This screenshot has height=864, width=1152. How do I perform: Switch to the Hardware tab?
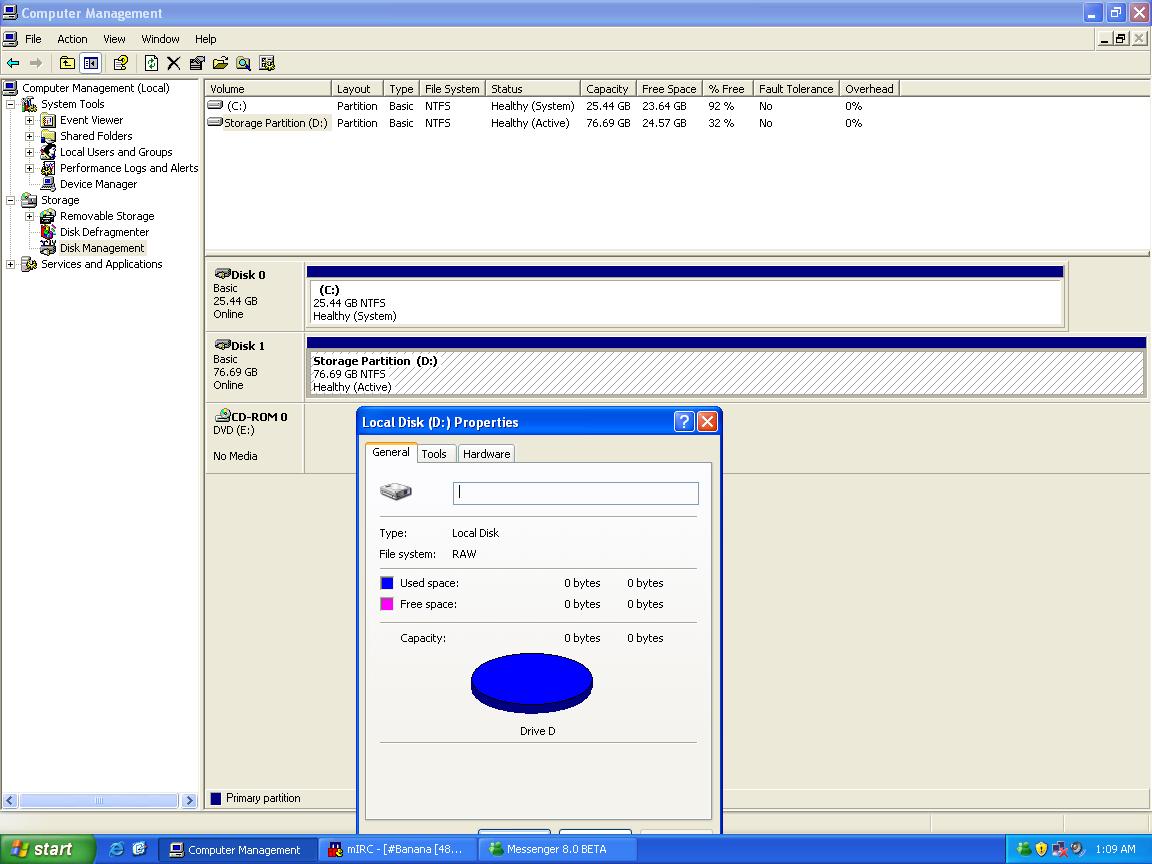point(486,454)
